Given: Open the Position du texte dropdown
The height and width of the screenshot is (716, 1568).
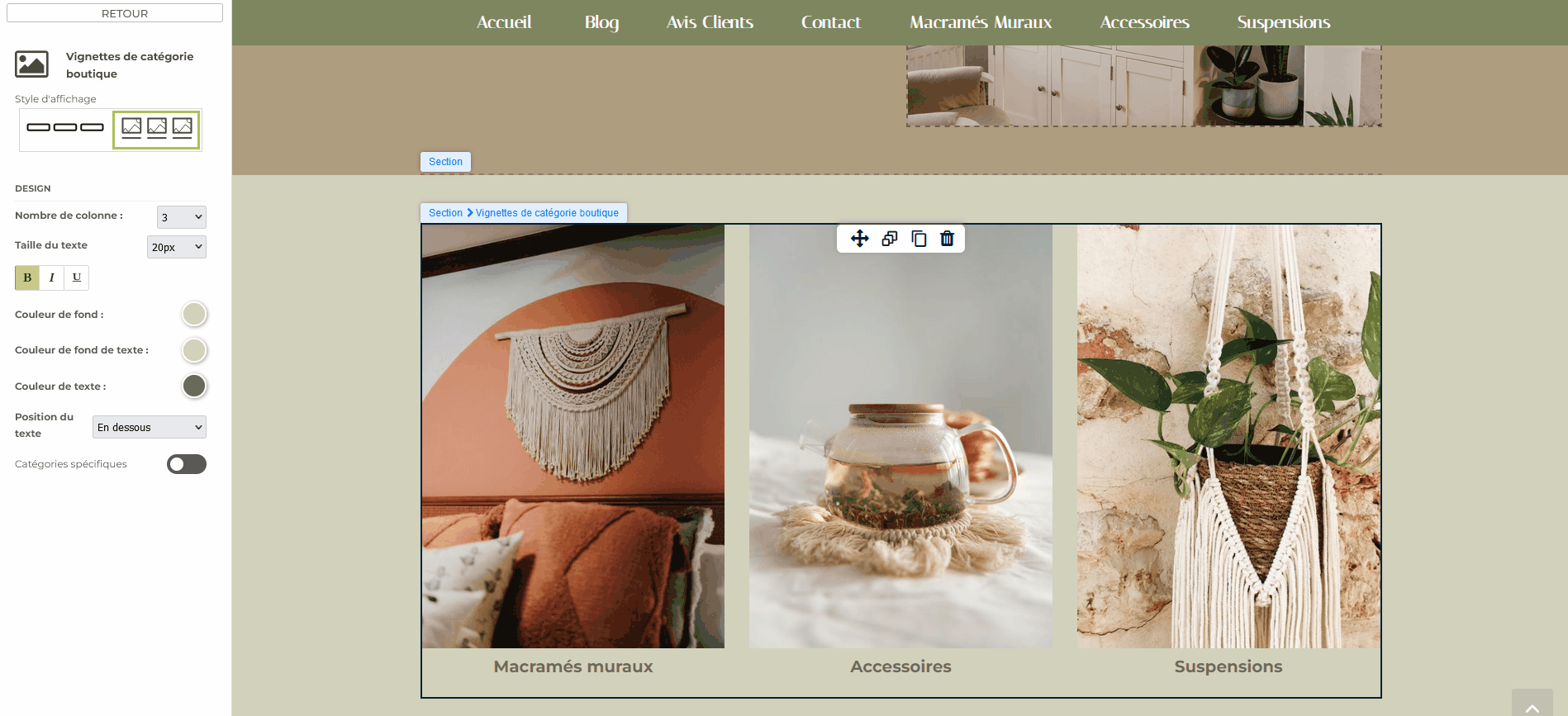Looking at the screenshot, I should point(150,427).
